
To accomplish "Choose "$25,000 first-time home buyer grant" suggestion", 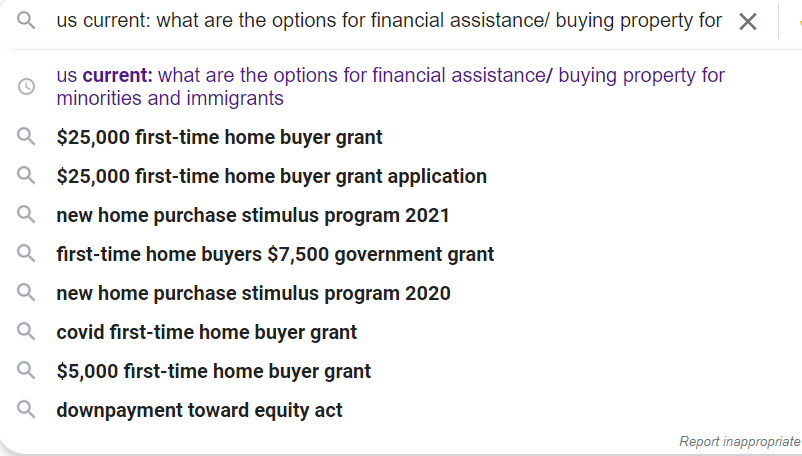I will (219, 138).
